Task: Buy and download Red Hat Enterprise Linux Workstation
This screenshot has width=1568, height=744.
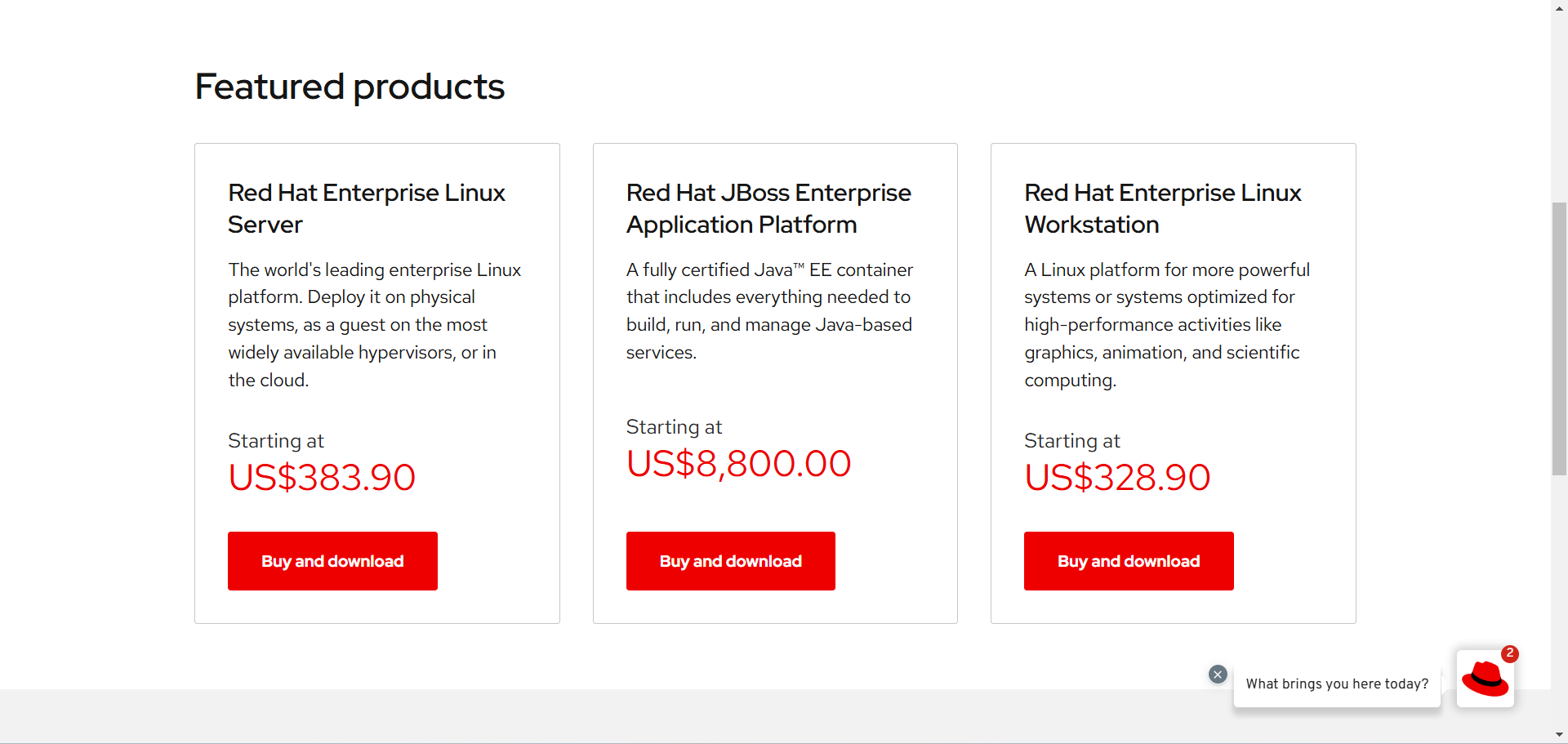Action: (x=1129, y=561)
